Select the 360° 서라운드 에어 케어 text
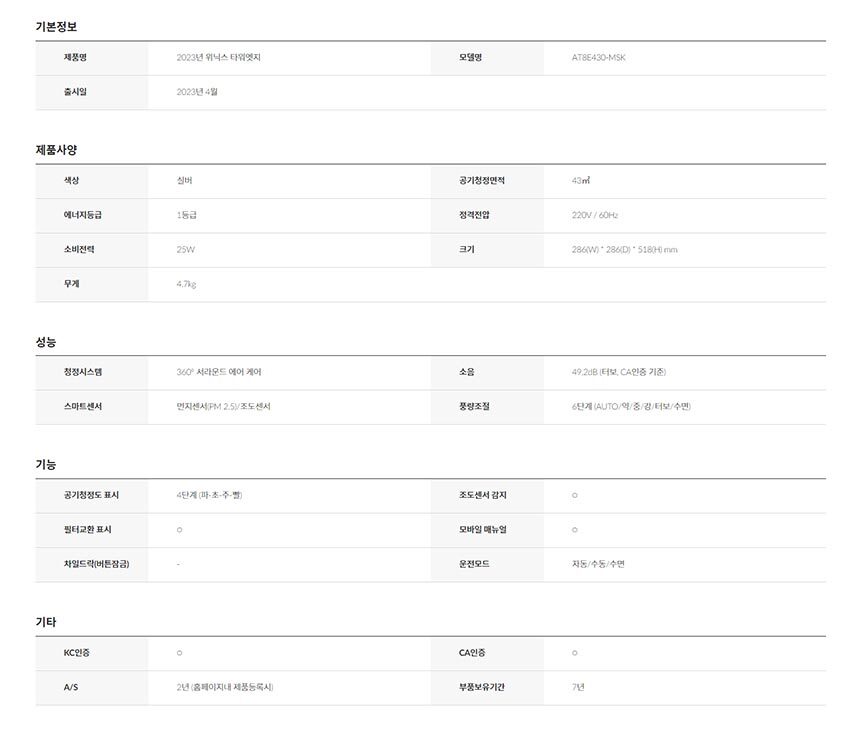860x732 pixels. click(x=219, y=372)
